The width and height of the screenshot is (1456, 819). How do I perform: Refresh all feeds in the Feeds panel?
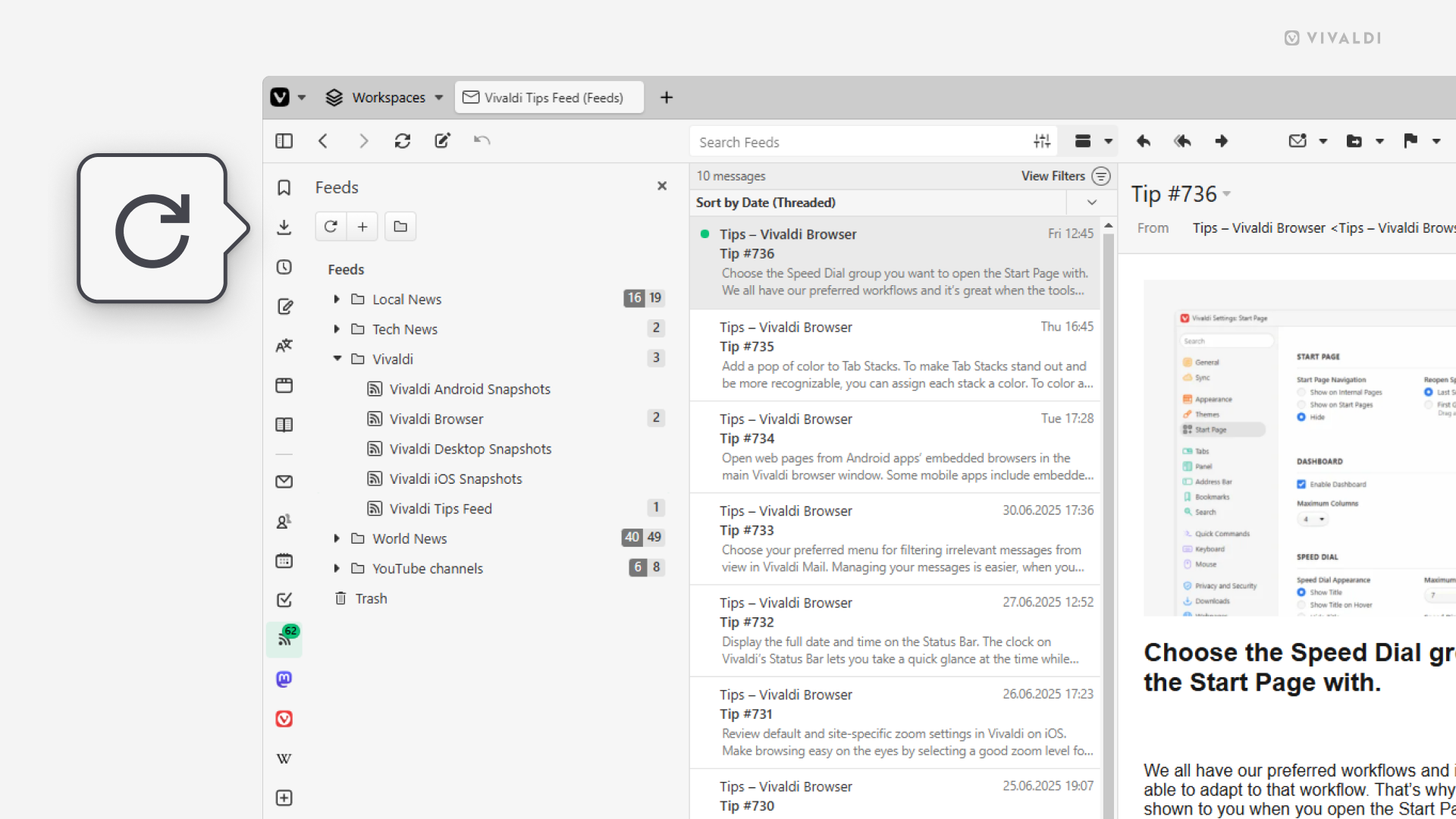point(331,226)
